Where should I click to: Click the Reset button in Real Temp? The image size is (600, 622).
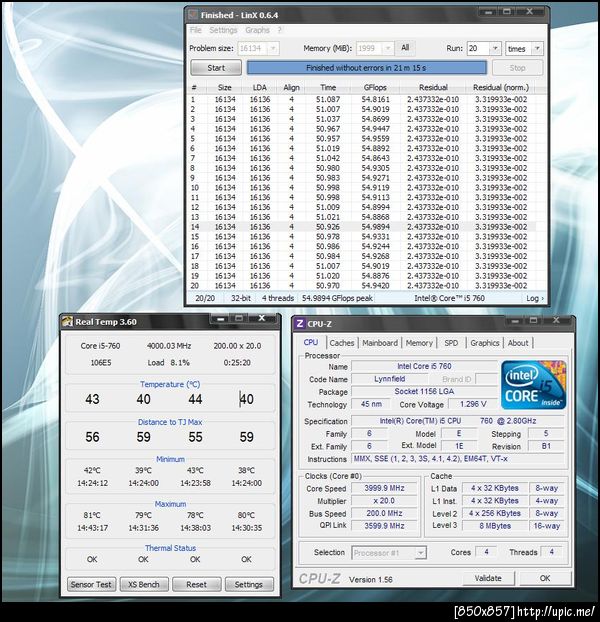click(x=196, y=584)
